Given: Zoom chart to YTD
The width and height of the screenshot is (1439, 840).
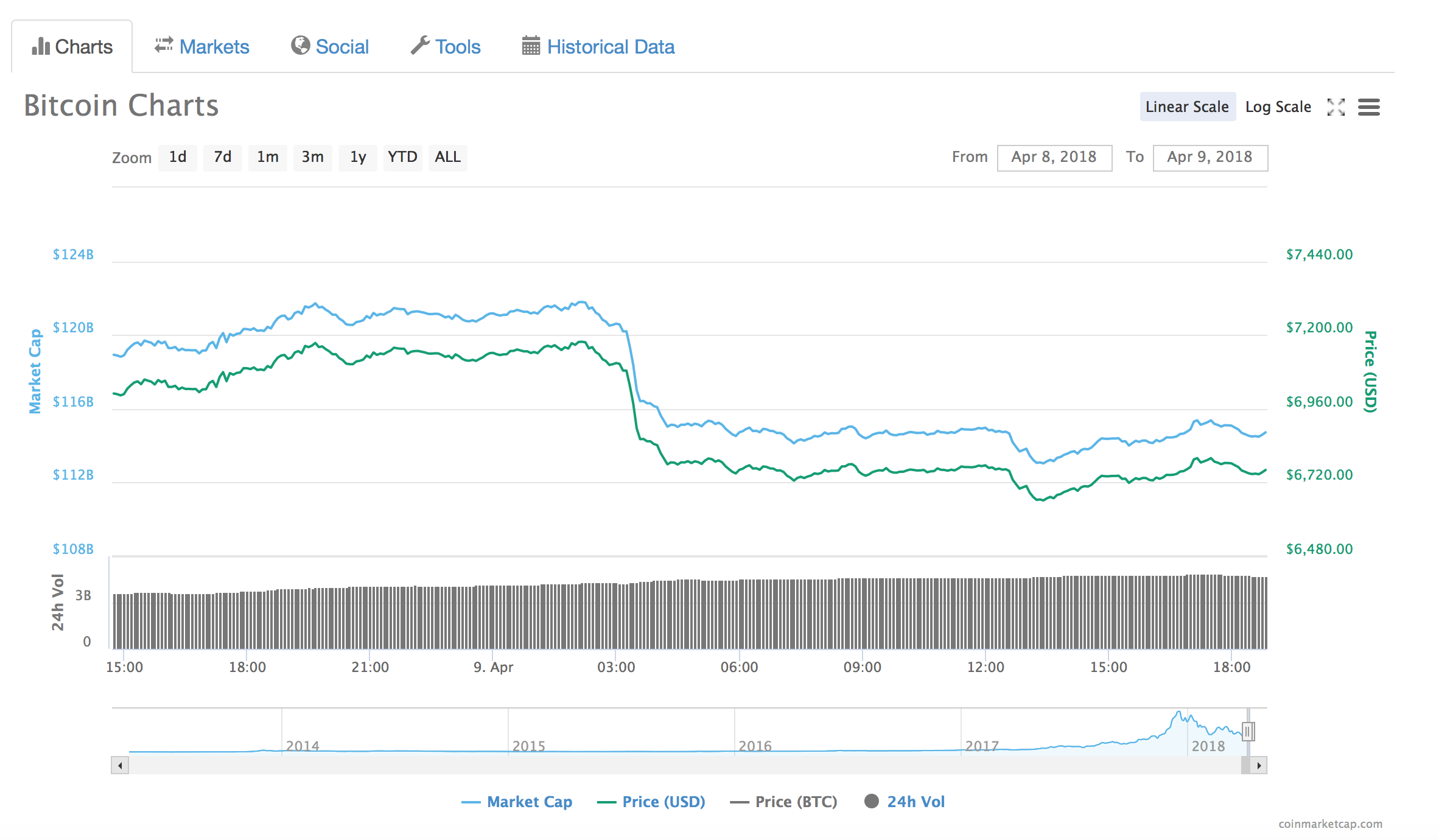Looking at the screenshot, I should (402, 157).
